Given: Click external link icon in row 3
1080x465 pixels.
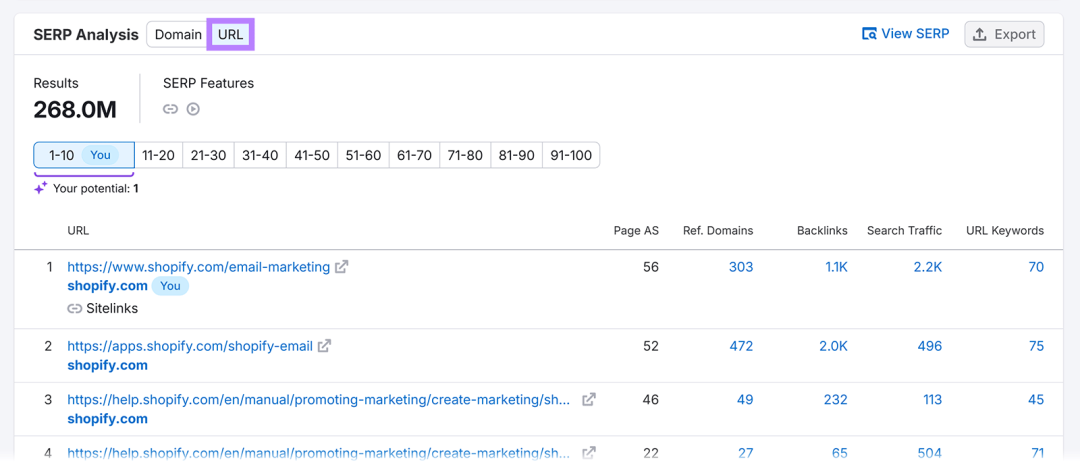Looking at the screenshot, I should tap(589, 399).
